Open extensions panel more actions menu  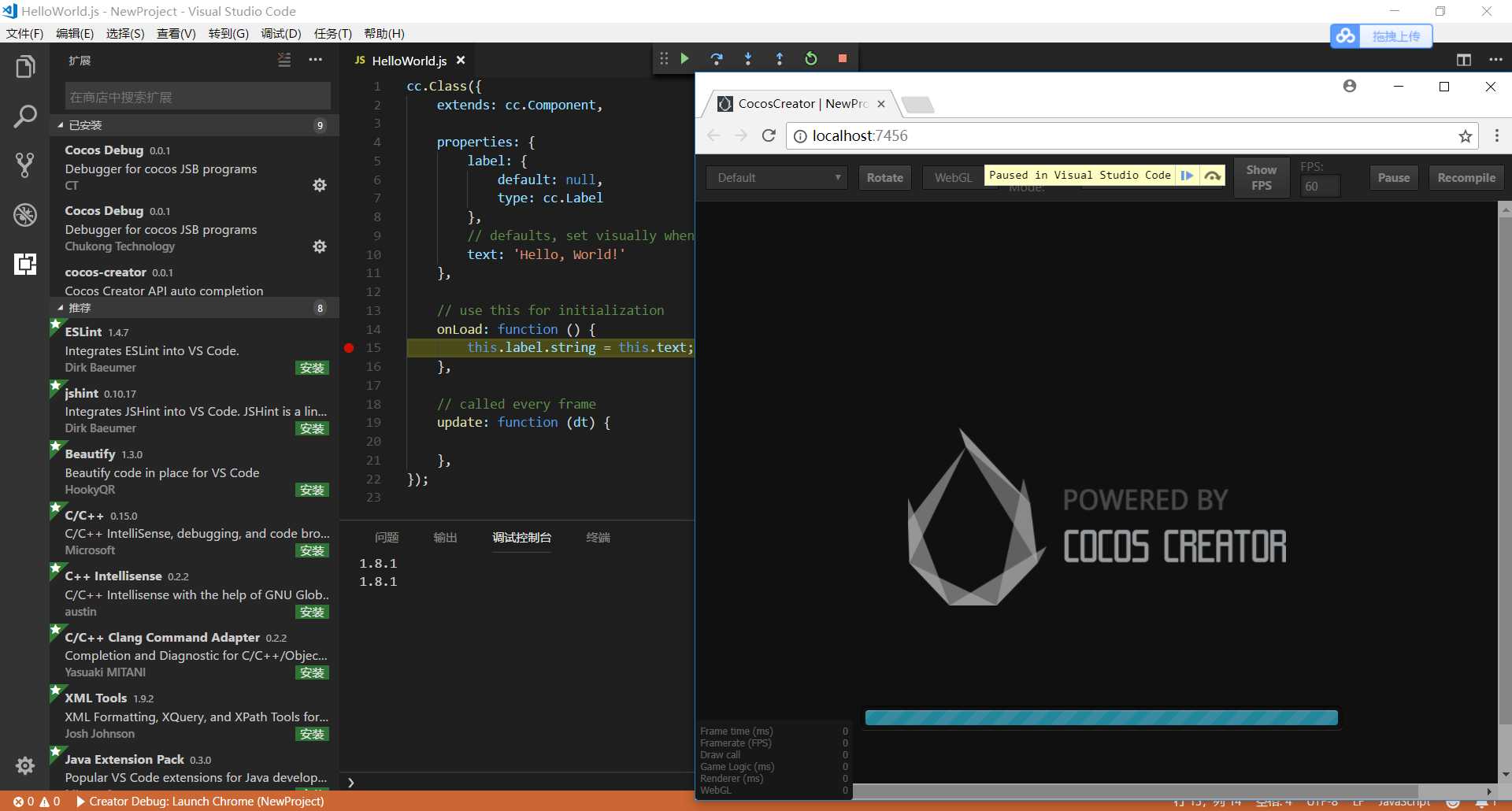(316, 60)
